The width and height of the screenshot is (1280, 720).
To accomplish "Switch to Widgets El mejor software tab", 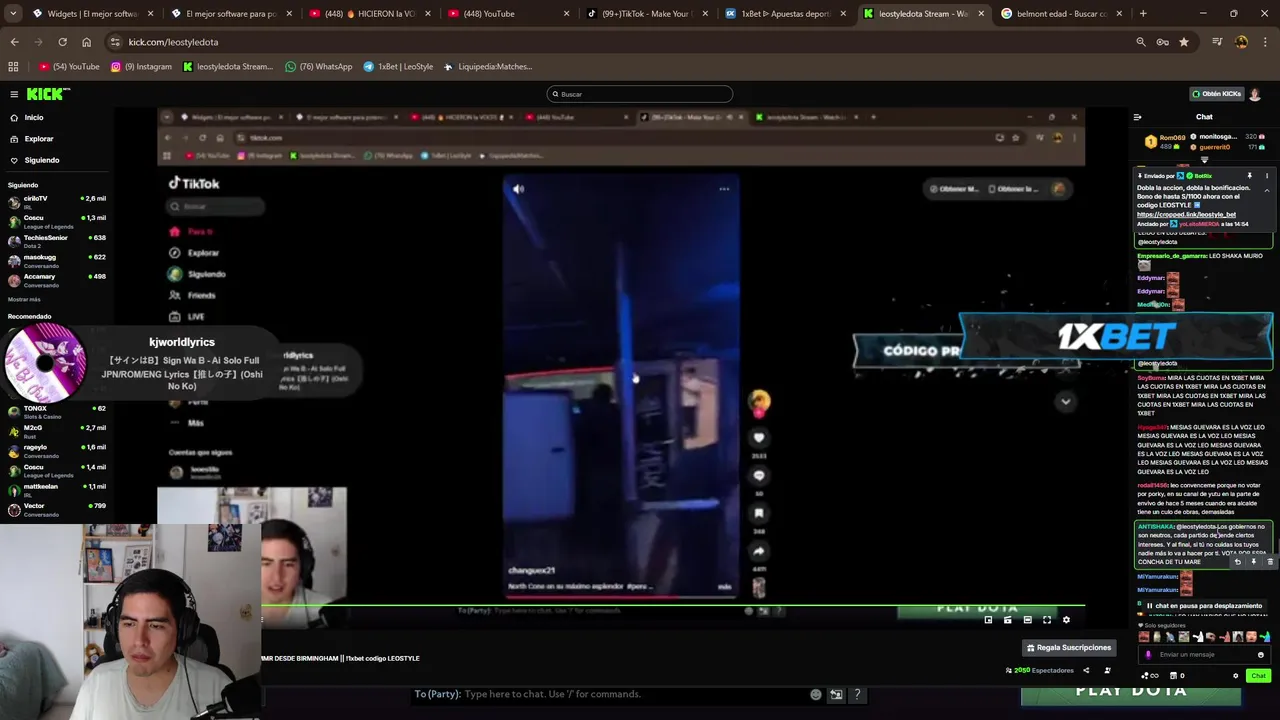I will pyautogui.click(x=92, y=14).
